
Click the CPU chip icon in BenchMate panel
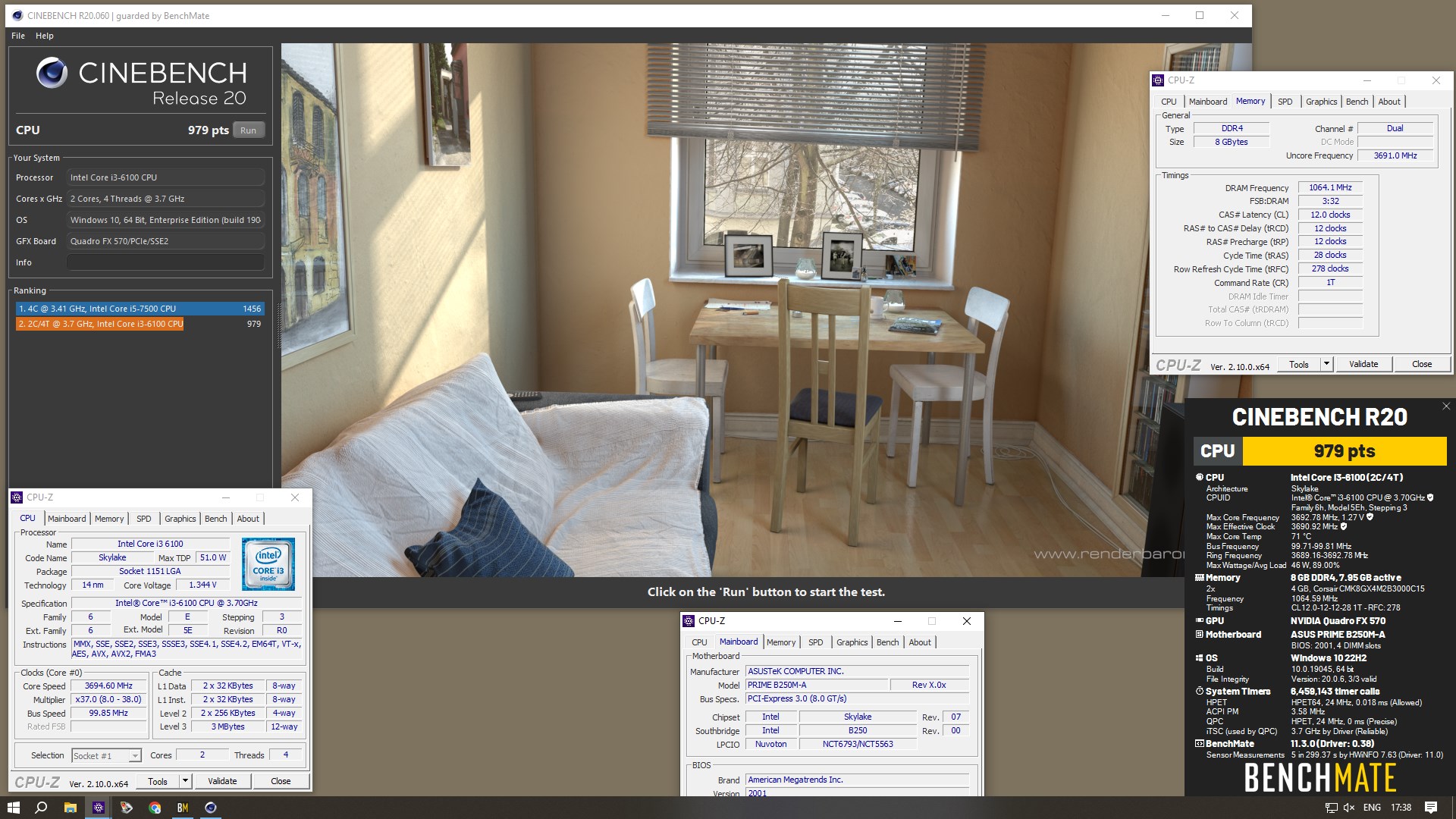[x=1200, y=477]
